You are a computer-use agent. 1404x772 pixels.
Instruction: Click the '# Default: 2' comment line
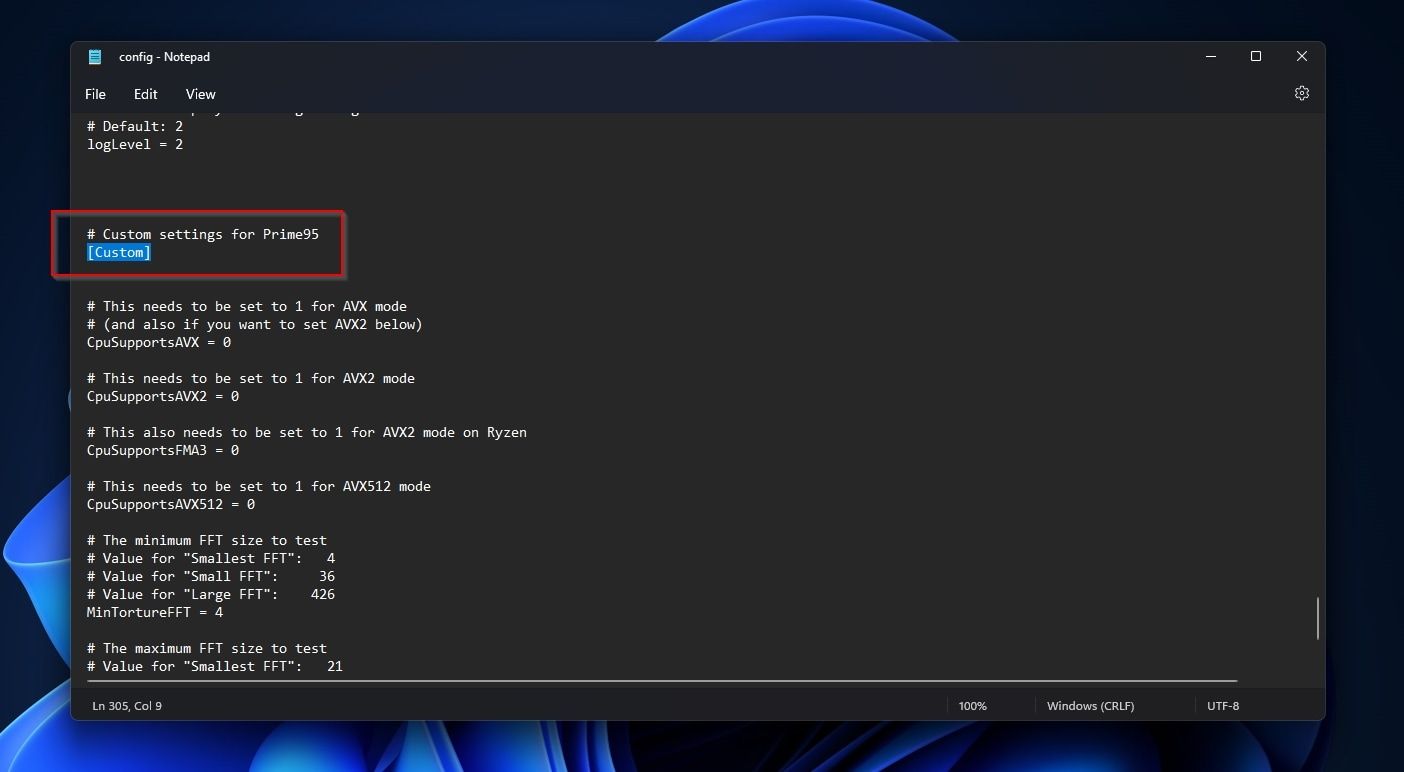coord(135,126)
